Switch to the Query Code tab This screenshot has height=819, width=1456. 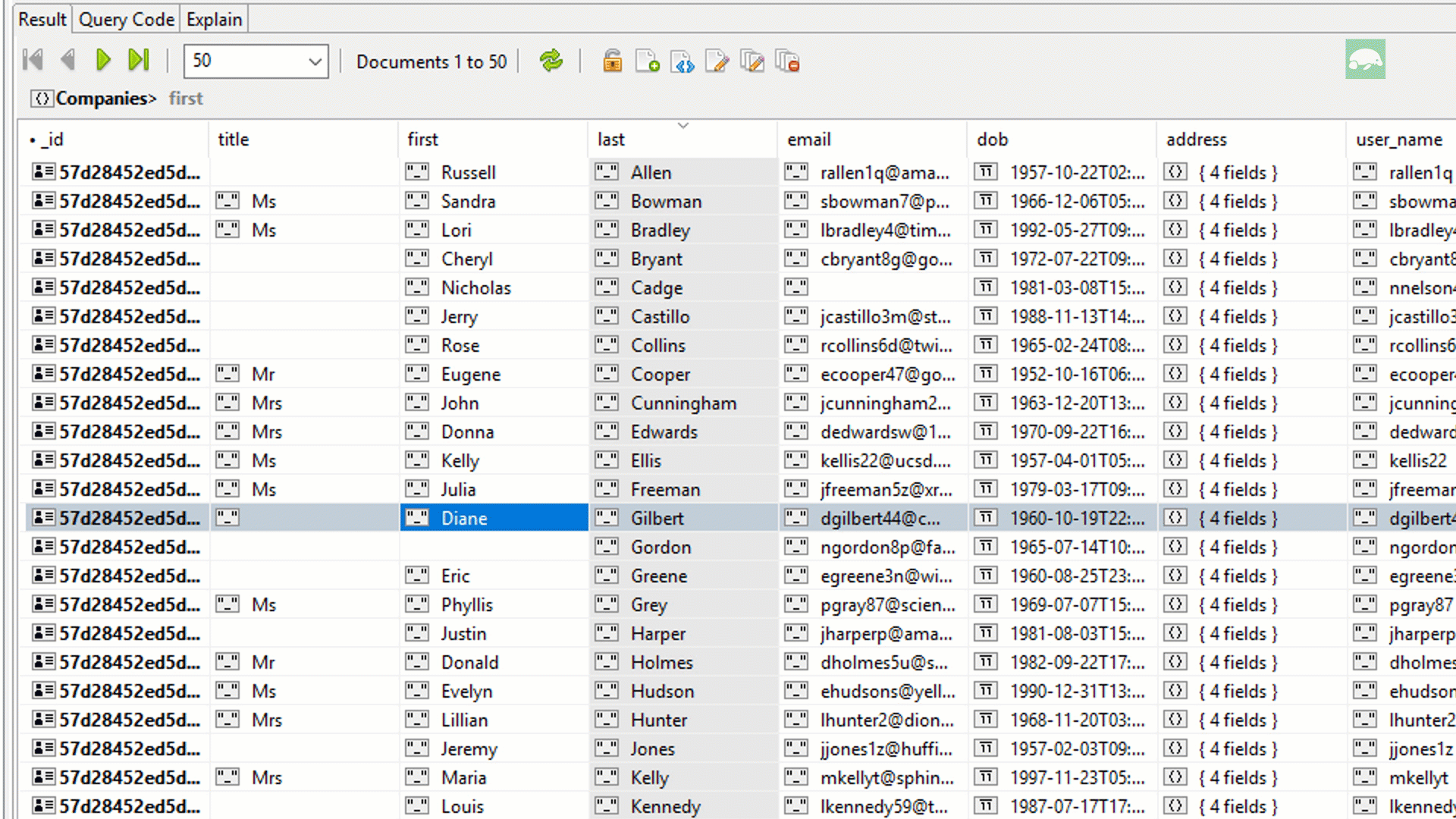click(x=125, y=19)
